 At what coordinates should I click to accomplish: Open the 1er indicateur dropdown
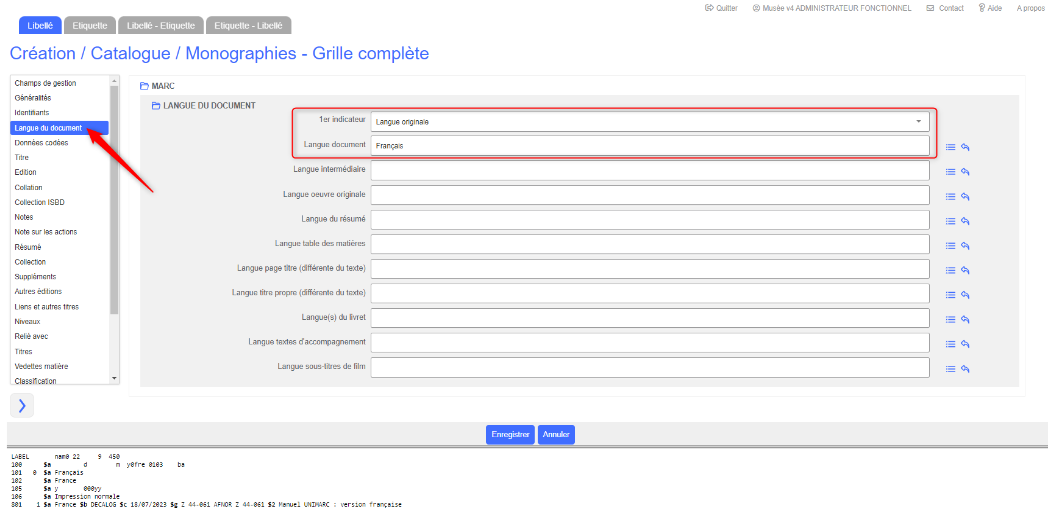(650, 122)
